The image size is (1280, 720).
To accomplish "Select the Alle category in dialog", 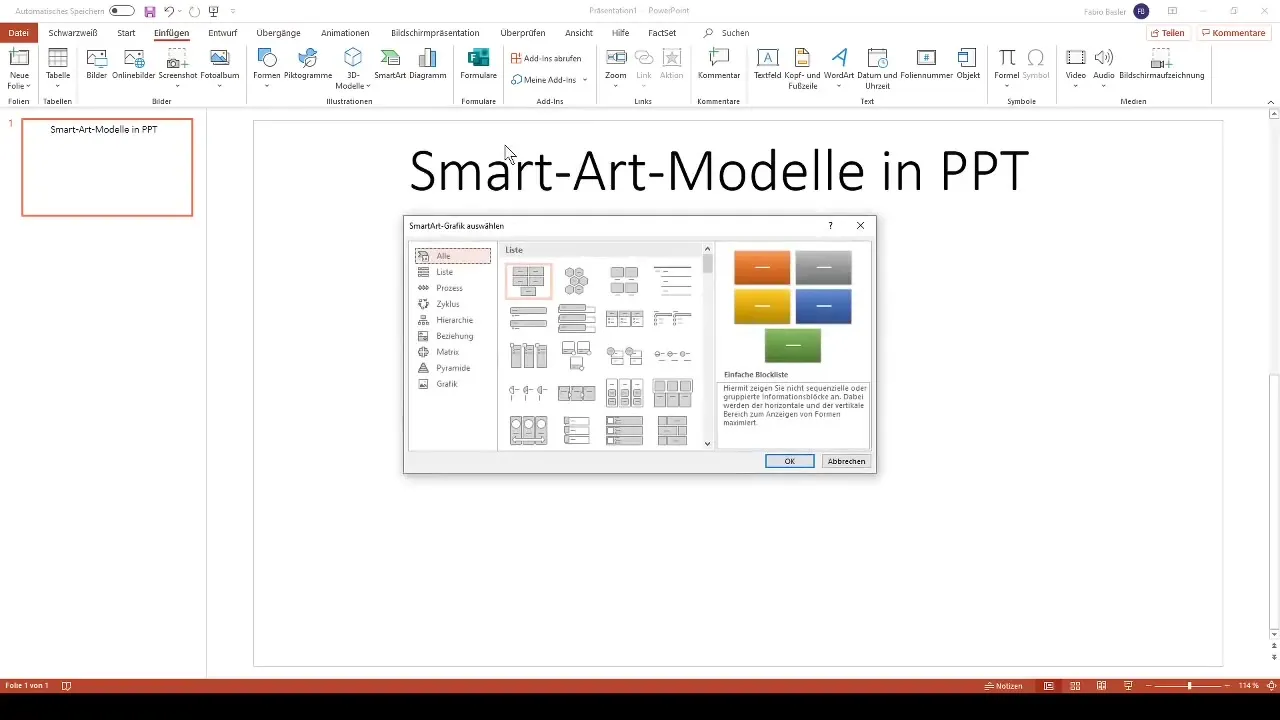I will click(x=453, y=256).
